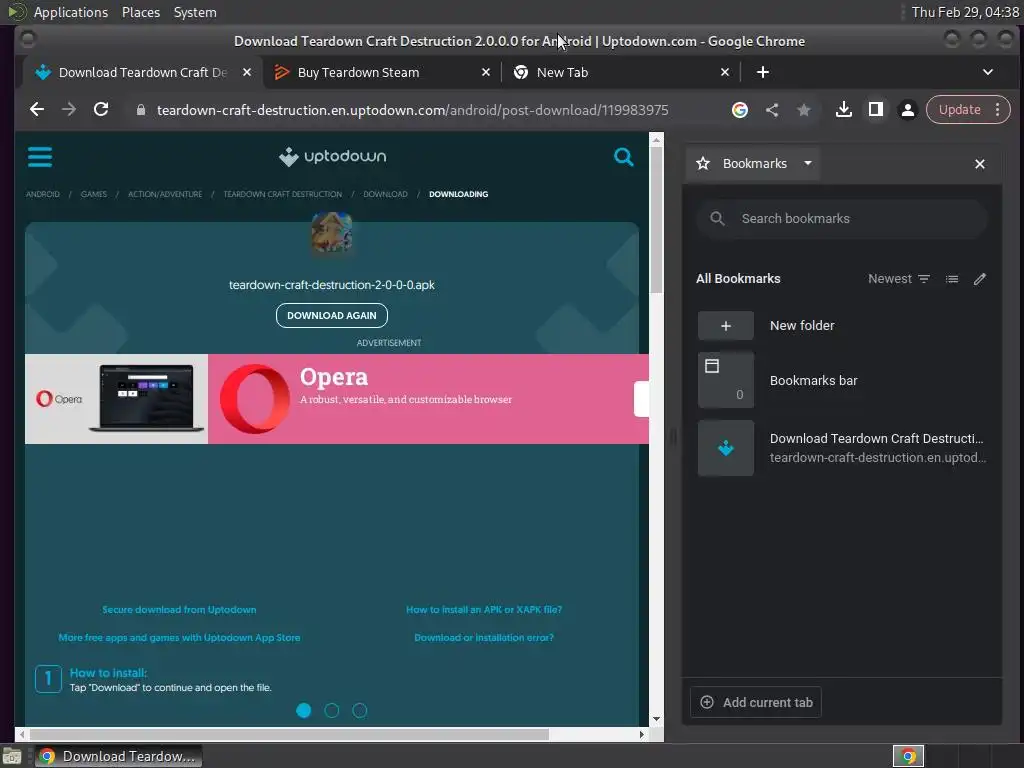
Task: Click the horizontal scrollbar thumb
Action: (x=289, y=735)
